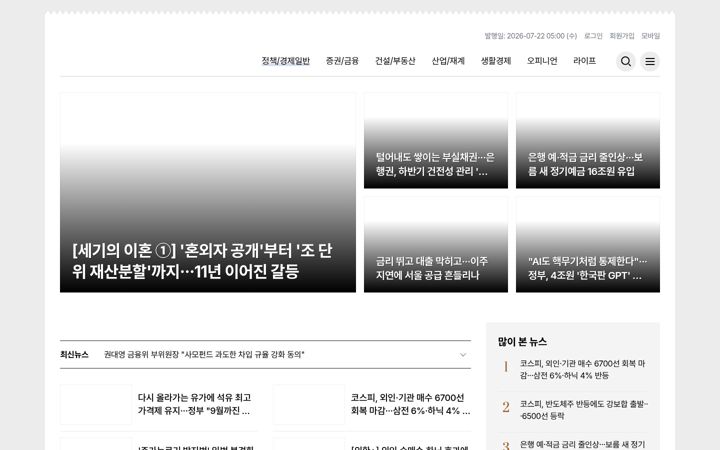Image resolution: width=720 pixels, height=450 pixels.
Task: Open 코스피 6700선 회복 마감 in latest list
Action: click(x=410, y=404)
